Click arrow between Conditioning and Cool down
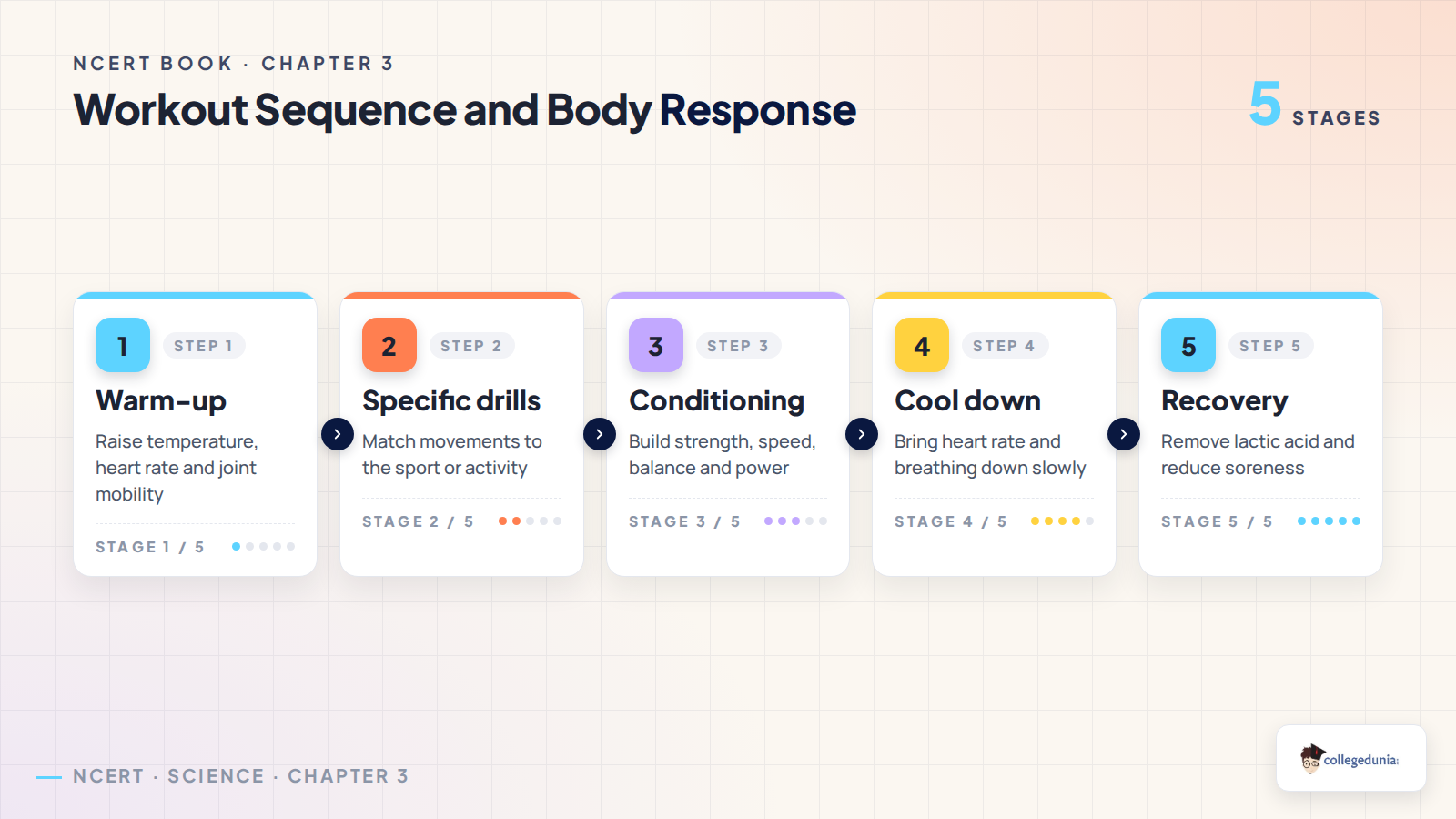Screen dimensions: 1456x819 click(x=862, y=434)
